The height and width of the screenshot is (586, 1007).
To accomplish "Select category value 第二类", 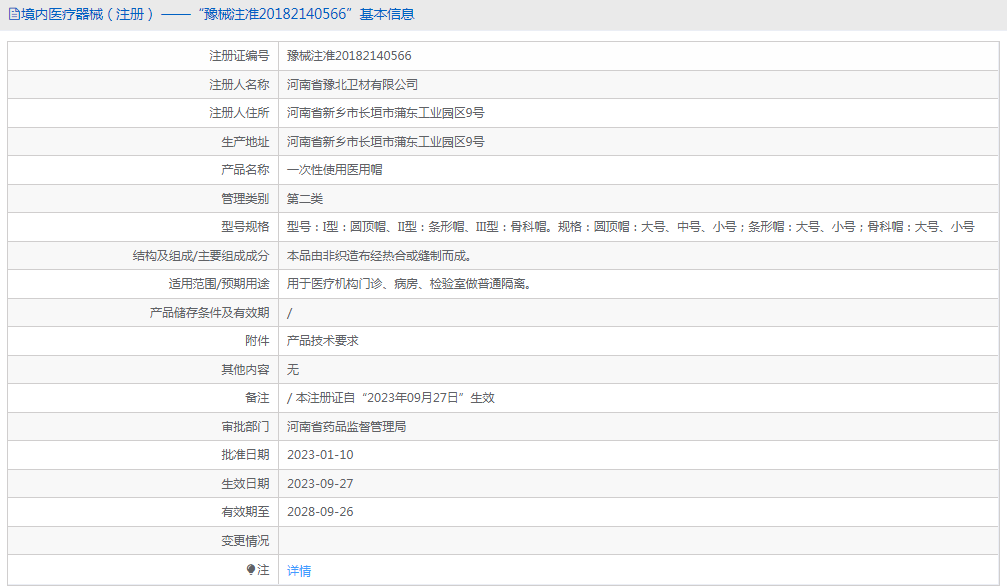I will point(304,199).
